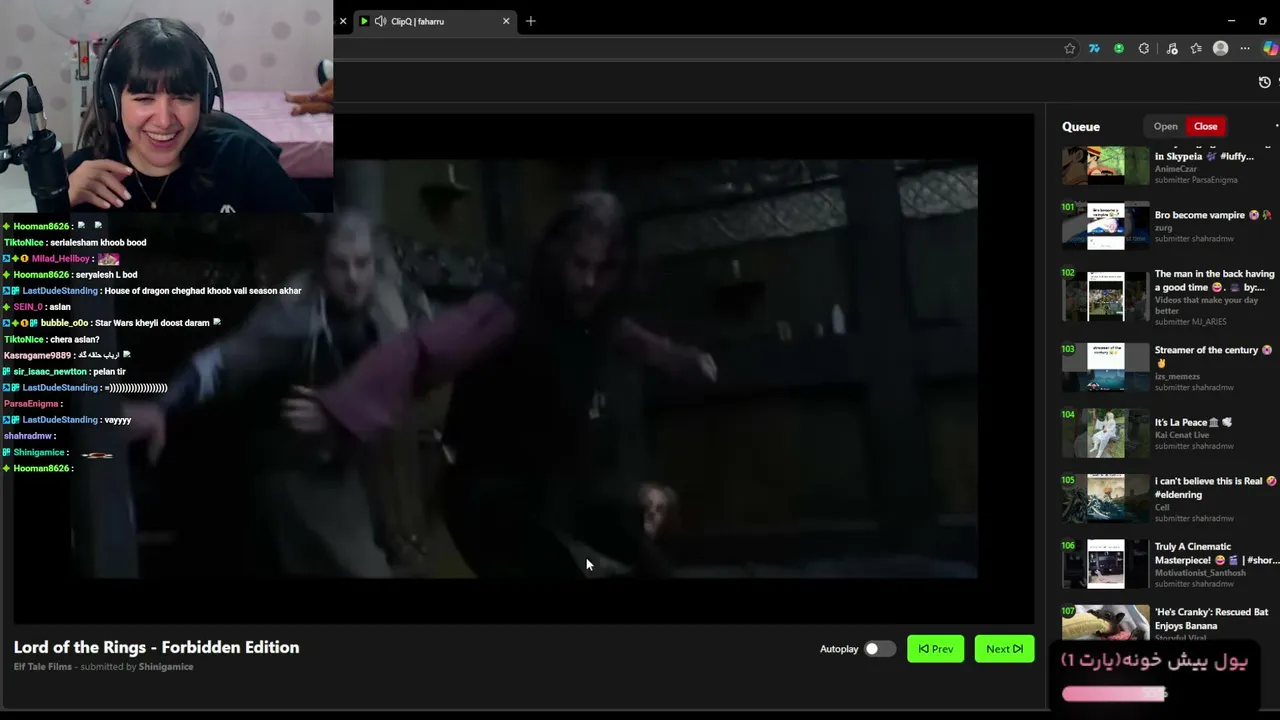Click chat username Kasragame9889
Screen dimensions: 1280x720
tap(38, 355)
